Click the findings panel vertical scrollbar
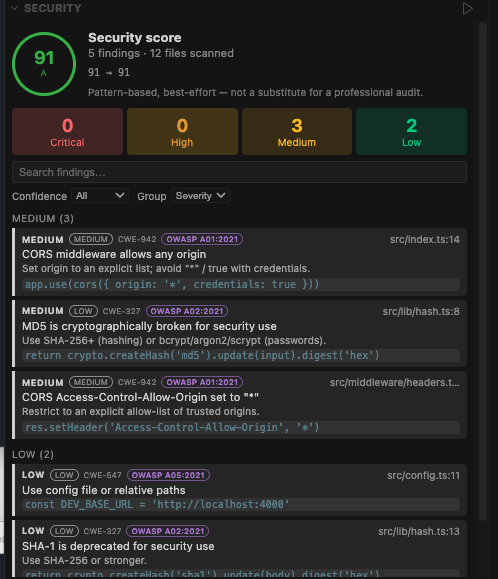Screen dimensions: 498x579 (483, 271)
